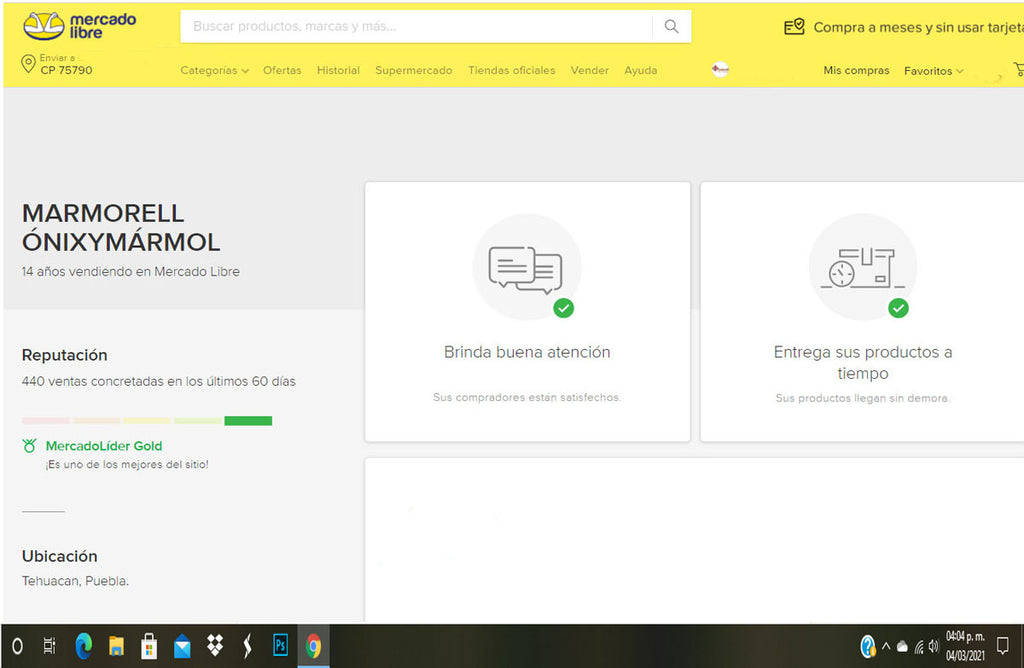The image size is (1024, 668).
Task: Click 'Brinda buena atención' heading
Action: (x=527, y=352)
